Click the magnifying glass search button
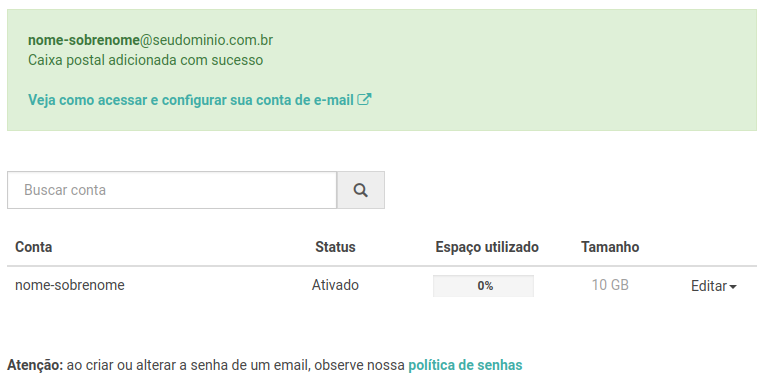Screen dimensions: 765x379 (361, 190)
